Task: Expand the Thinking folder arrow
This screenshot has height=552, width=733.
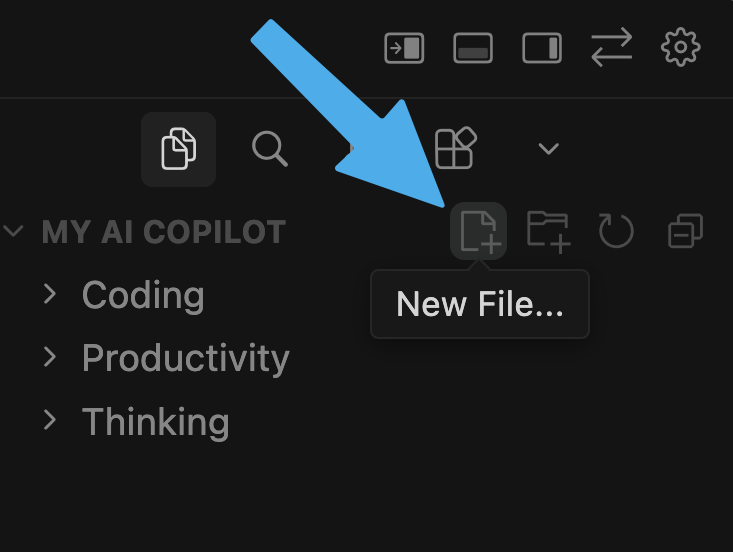Action: [x=50, y=421]
